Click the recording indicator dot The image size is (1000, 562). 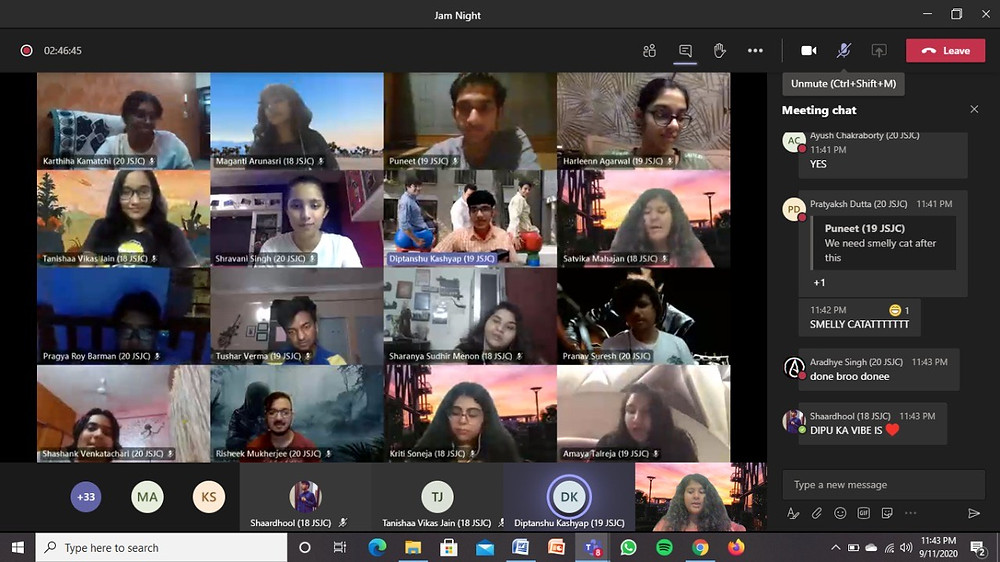coord(26,50)
